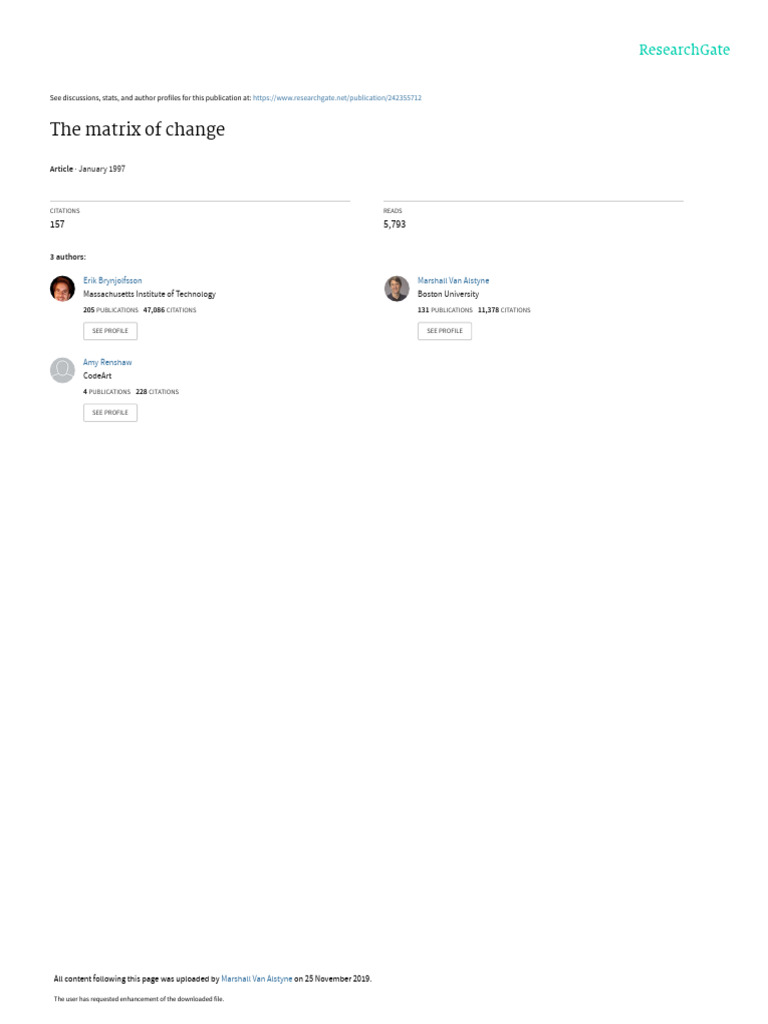Click See Profile under Boston University
The width and height of the screenshot is (768, 1024).
click(444, 330)
